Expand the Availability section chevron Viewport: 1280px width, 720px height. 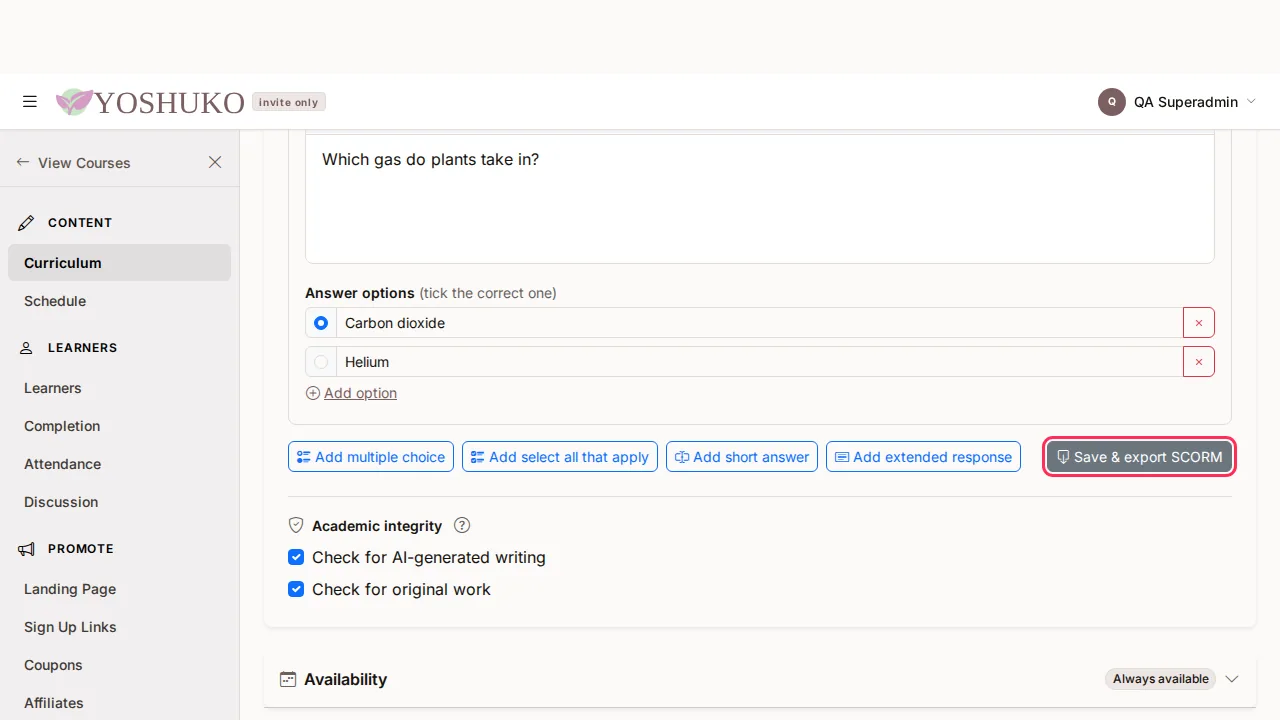[1232, 679]
